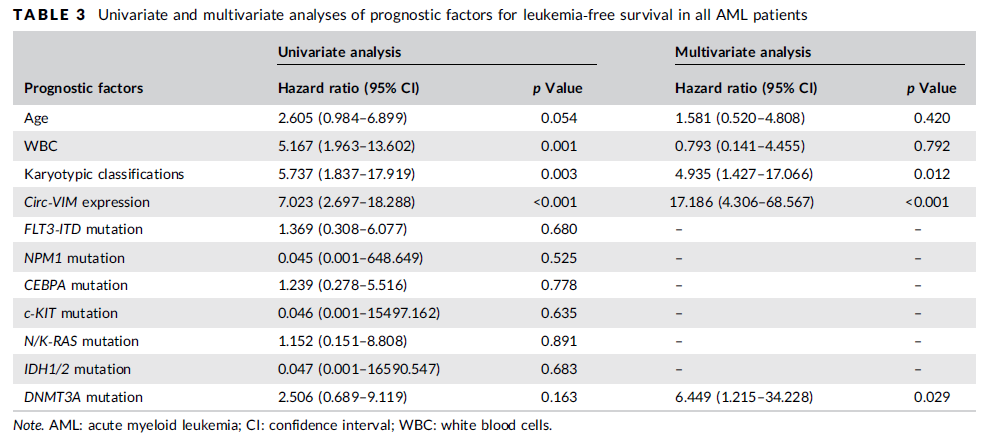Click the 6.449 (1.215–34.228) hazard ratio cell
Viewport: 1002px width, 437px height.
click(744, 397)
